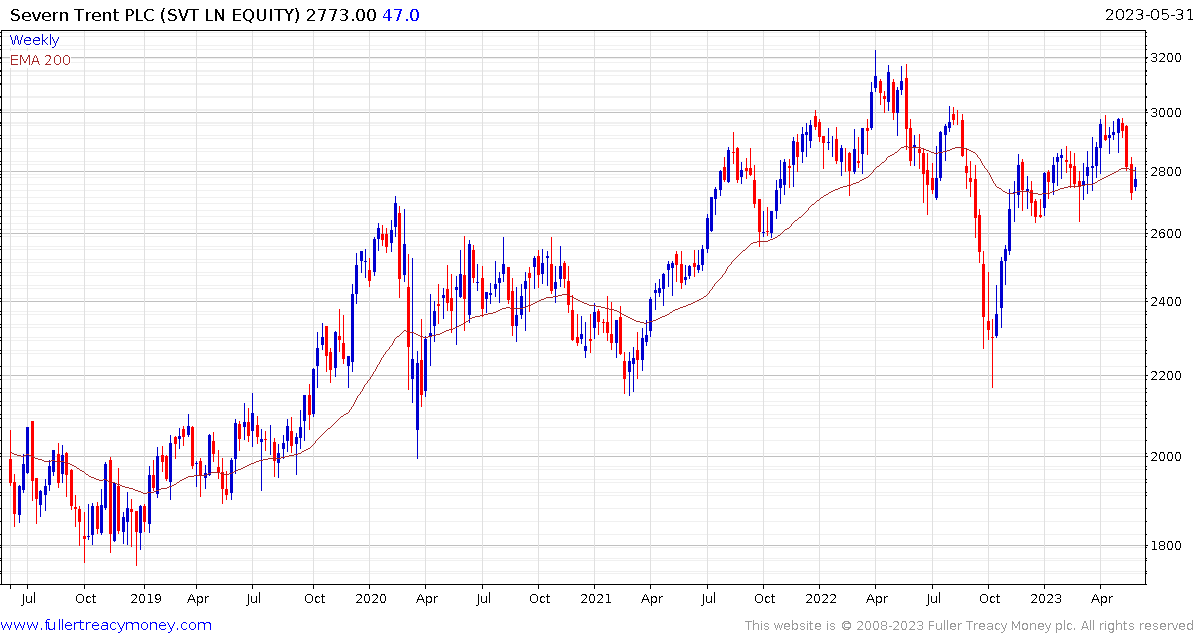Click the 2000 price axis label
Viewport: 1195px width, 640px height.
(x=1165, y=456)
